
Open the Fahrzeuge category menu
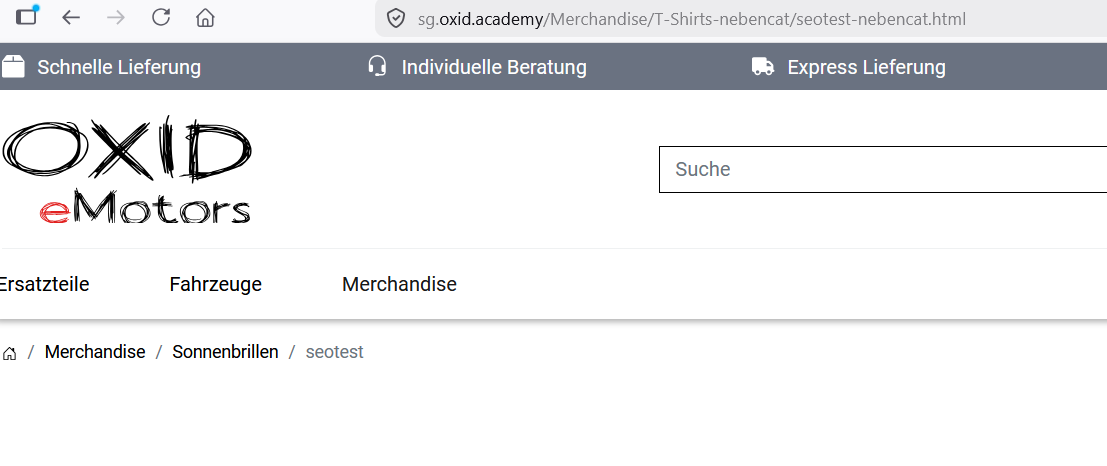click(x=215, y=284)
